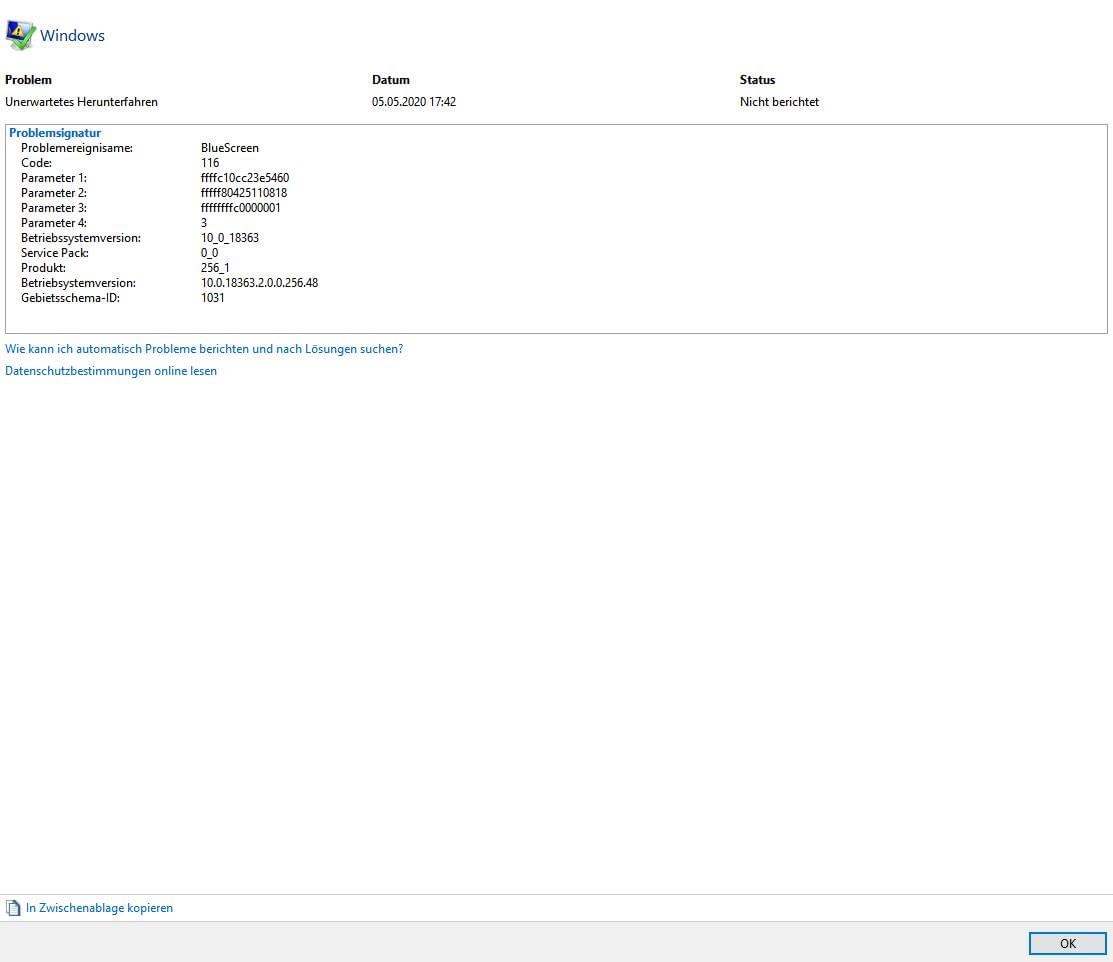The width and height of the screenshot is (1113, 962).
Task: Open 'Wie kann ich automatisch Probleme berichten' link
Action: pyautogui.click(x=204, y=349)
